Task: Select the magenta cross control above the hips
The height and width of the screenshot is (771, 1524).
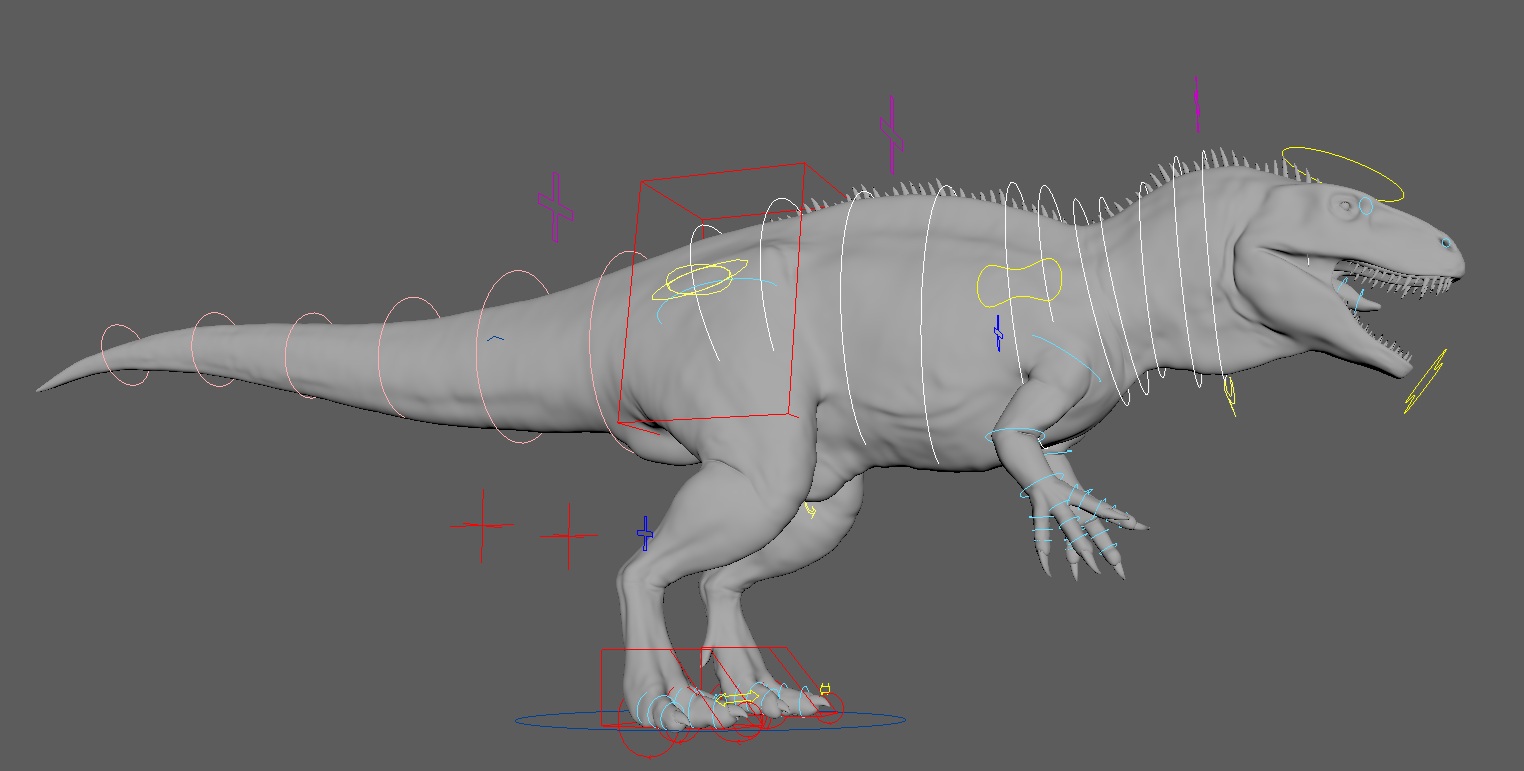Action: pos(556,206)
